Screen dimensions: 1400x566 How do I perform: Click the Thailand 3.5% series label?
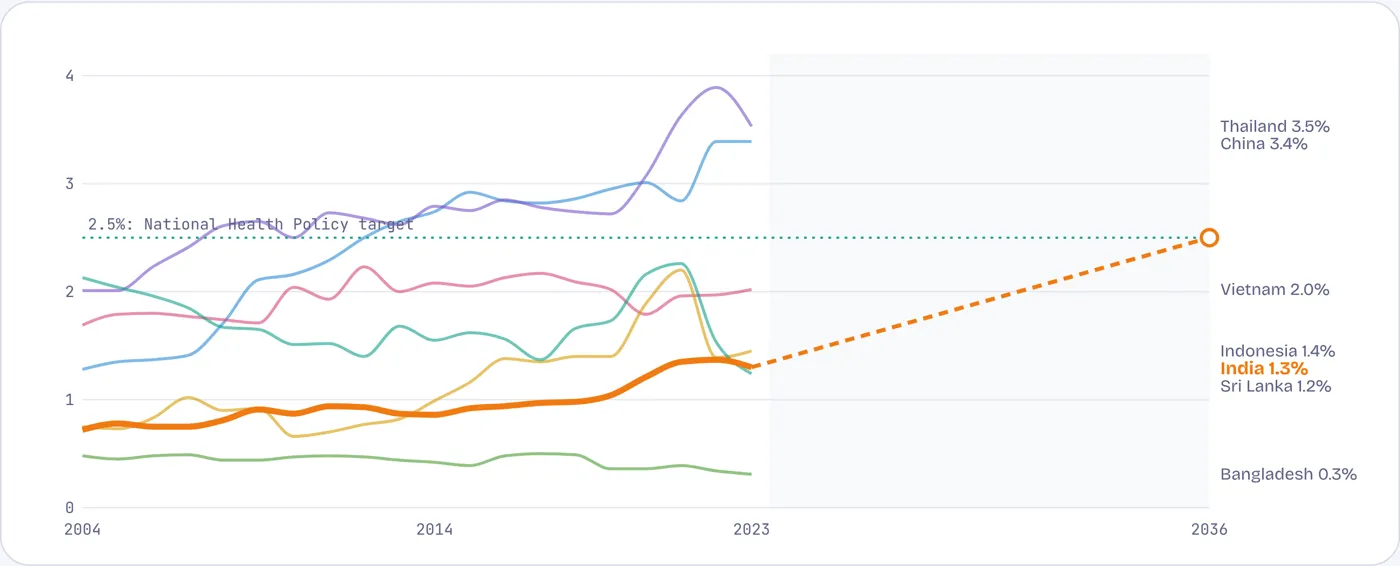click(1274, 127)
